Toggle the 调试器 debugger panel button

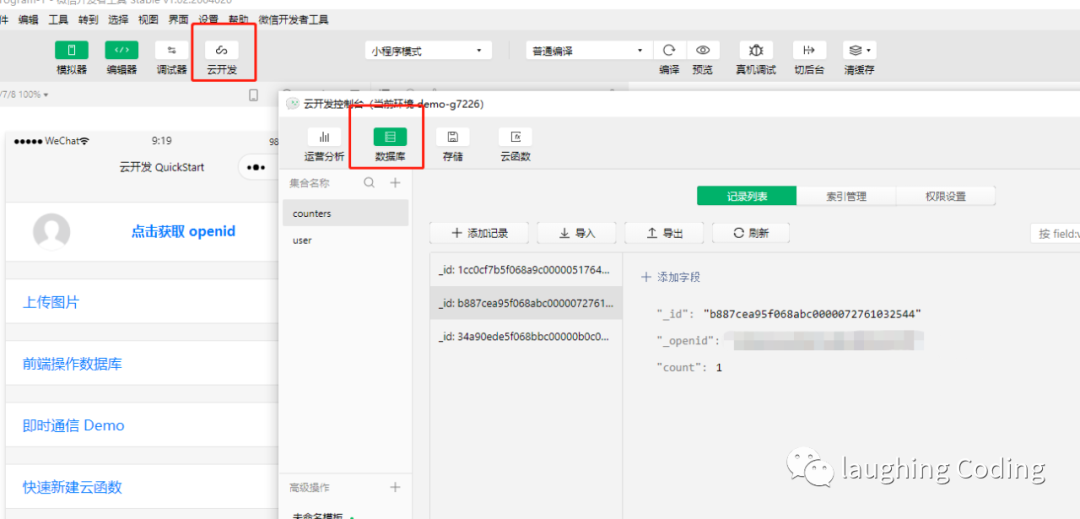tap(172, 50)
